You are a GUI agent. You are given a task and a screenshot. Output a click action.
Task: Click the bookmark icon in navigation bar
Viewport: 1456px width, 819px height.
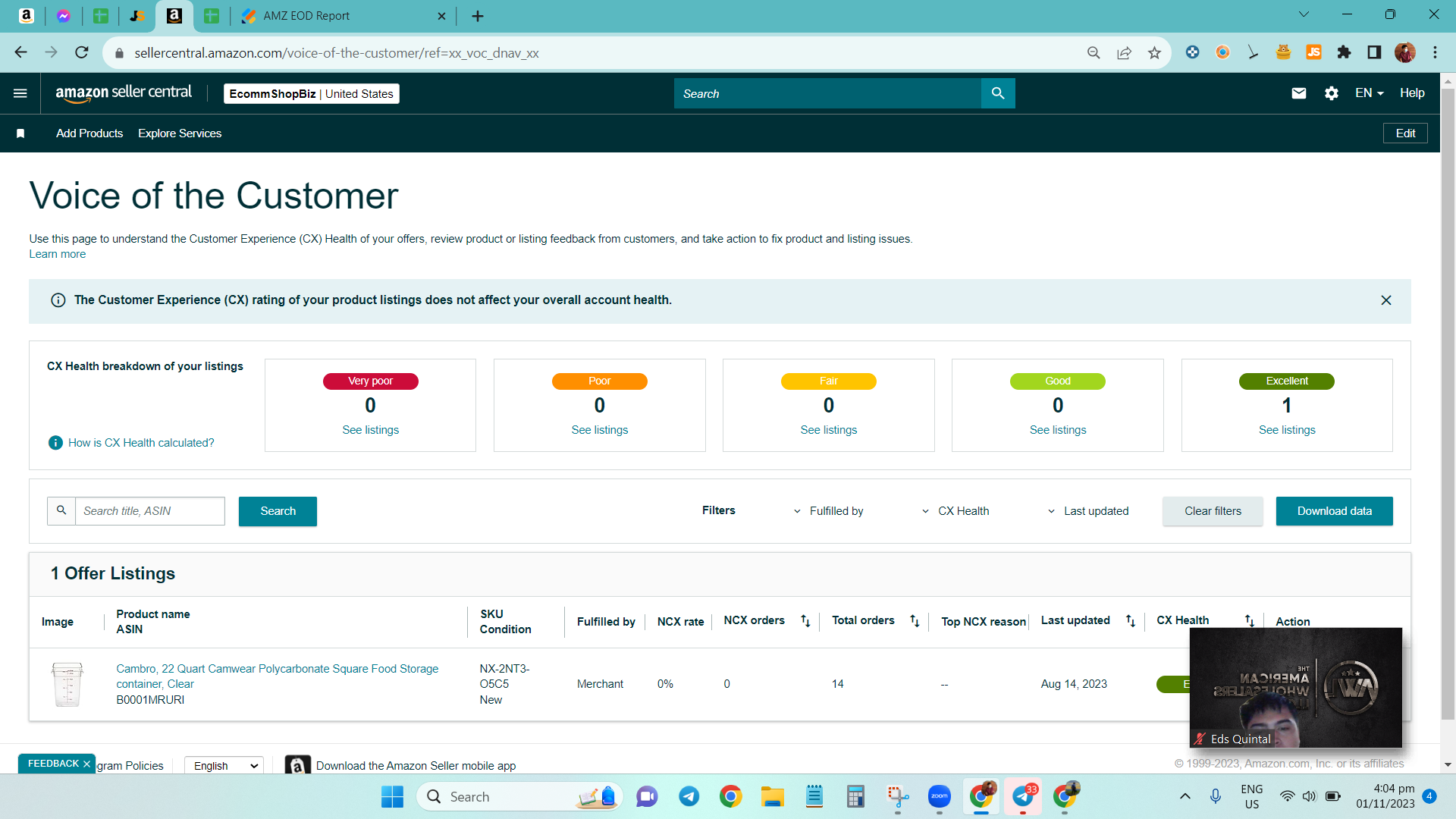[20, 133]
